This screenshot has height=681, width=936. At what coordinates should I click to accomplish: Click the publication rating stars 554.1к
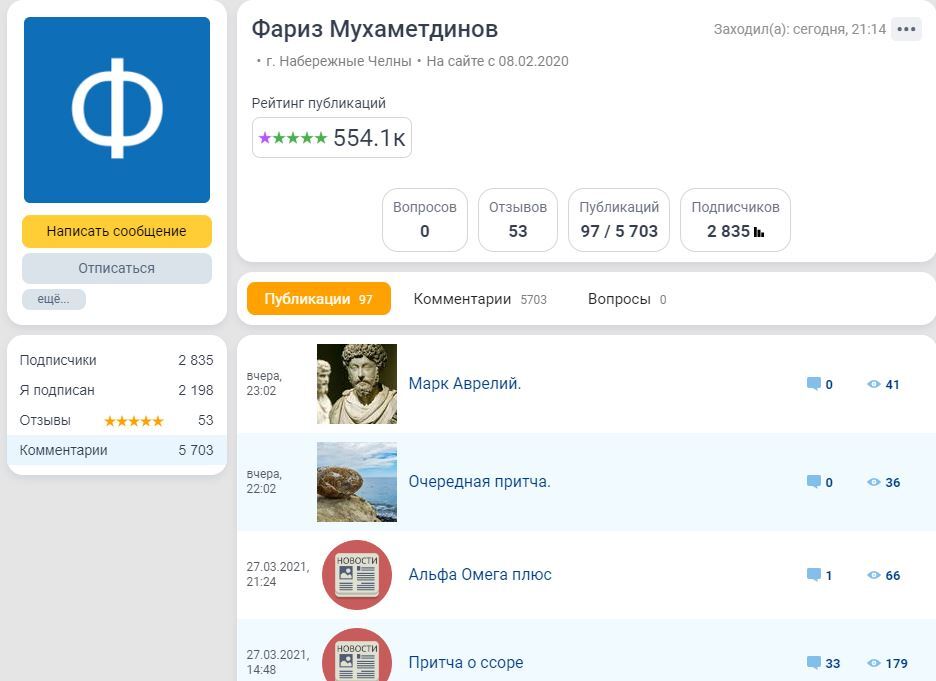click(x=332, y=138)
